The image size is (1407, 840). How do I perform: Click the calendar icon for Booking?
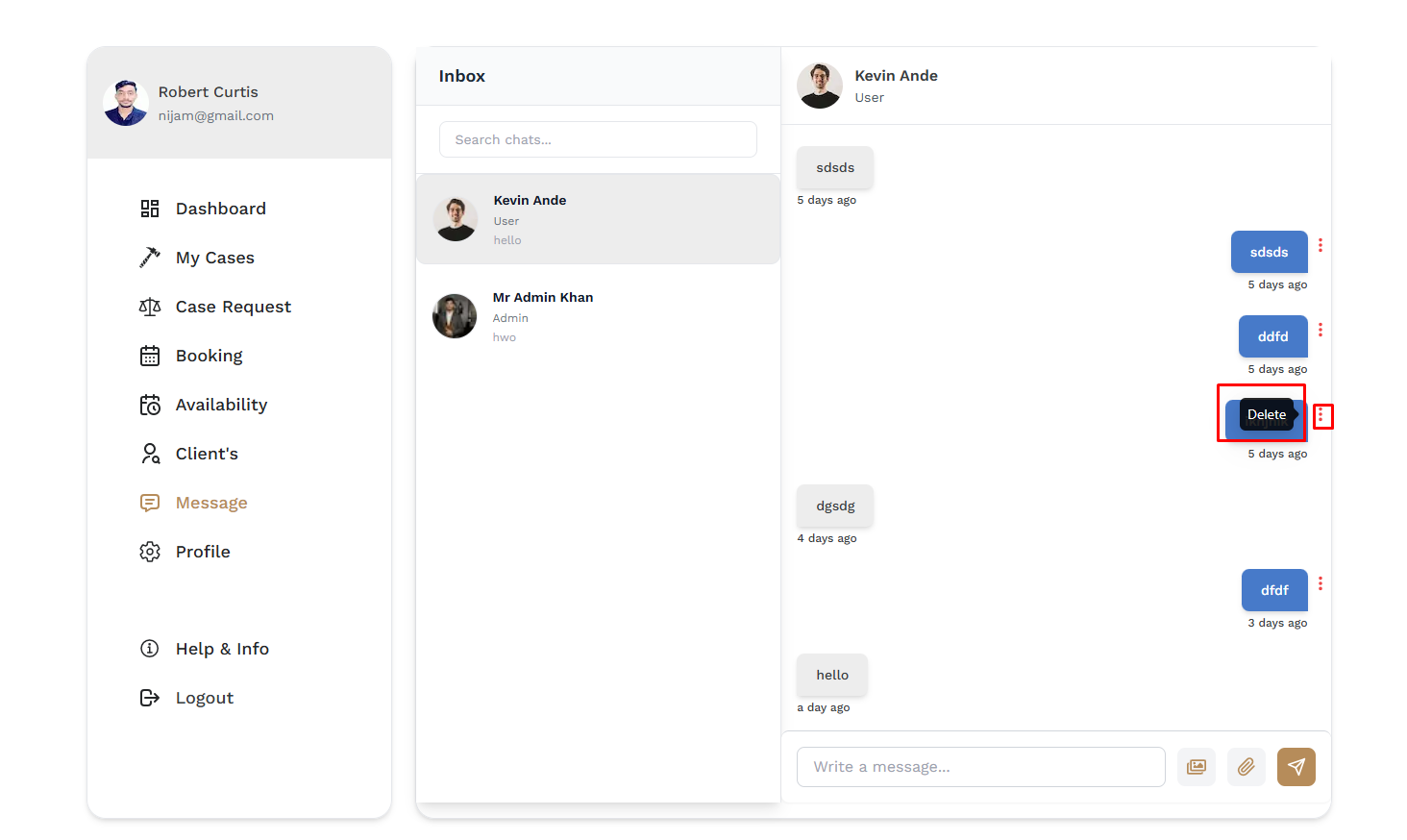click(x=150, y=356)
